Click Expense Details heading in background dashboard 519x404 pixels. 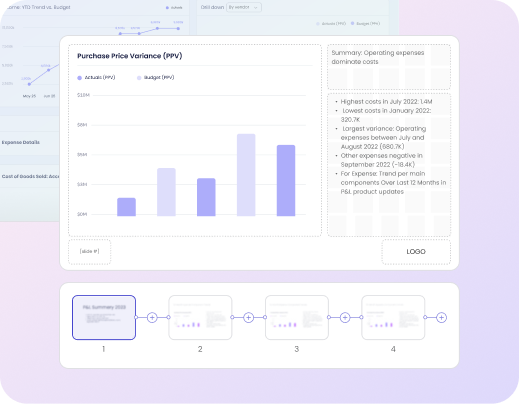pos(21,142)
